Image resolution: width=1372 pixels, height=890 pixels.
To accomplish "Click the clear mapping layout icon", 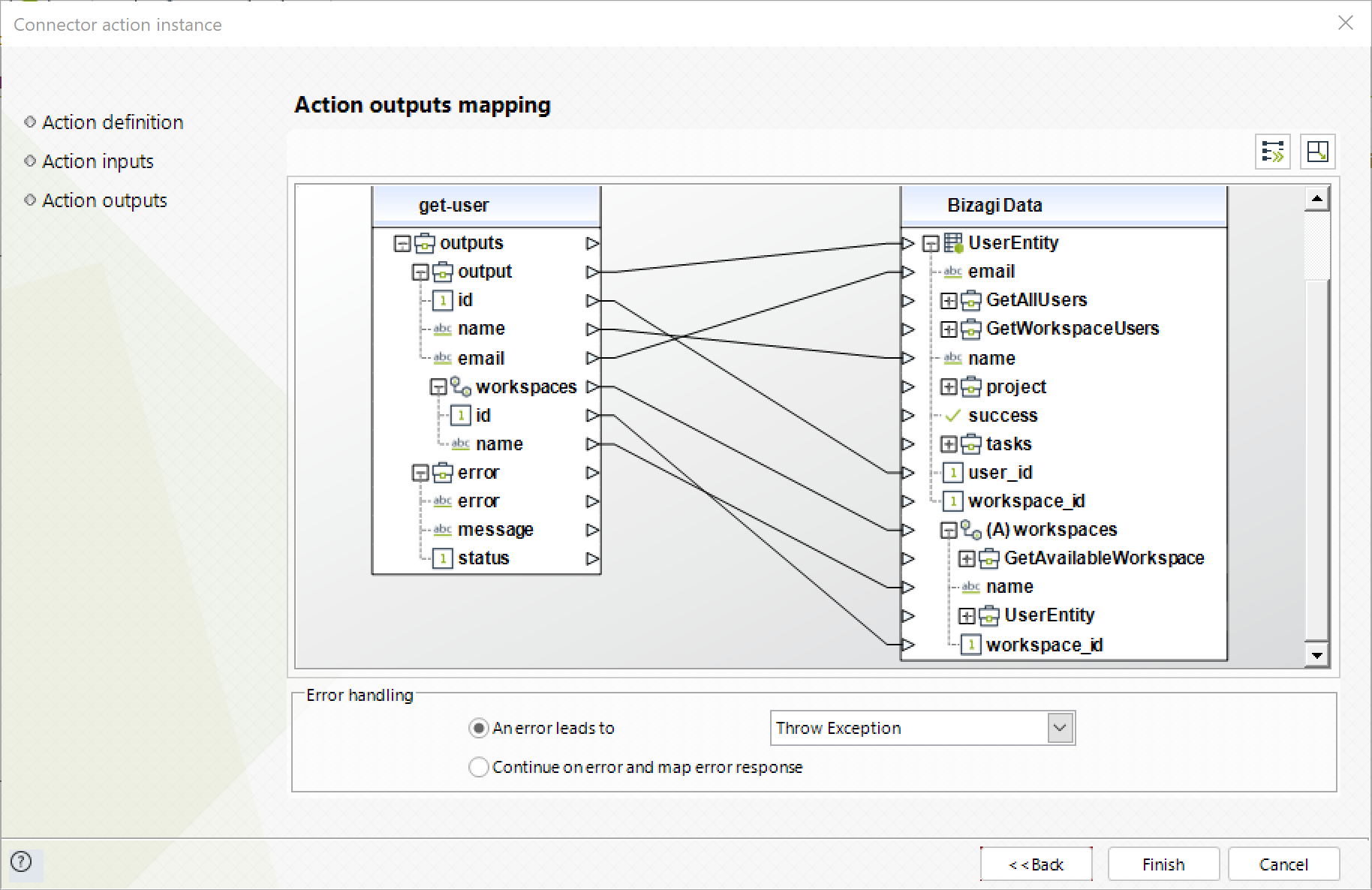I will coord(1317,152).
